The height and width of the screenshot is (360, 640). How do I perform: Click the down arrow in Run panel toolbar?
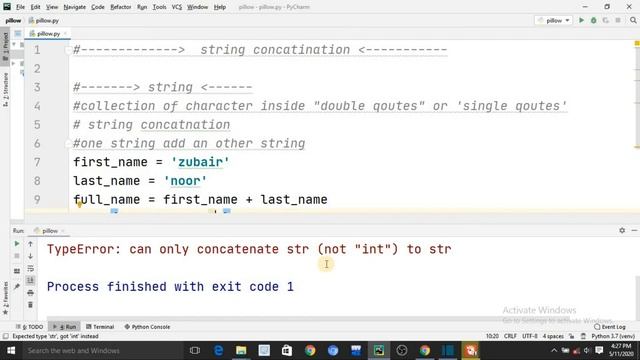click(30, 256)
